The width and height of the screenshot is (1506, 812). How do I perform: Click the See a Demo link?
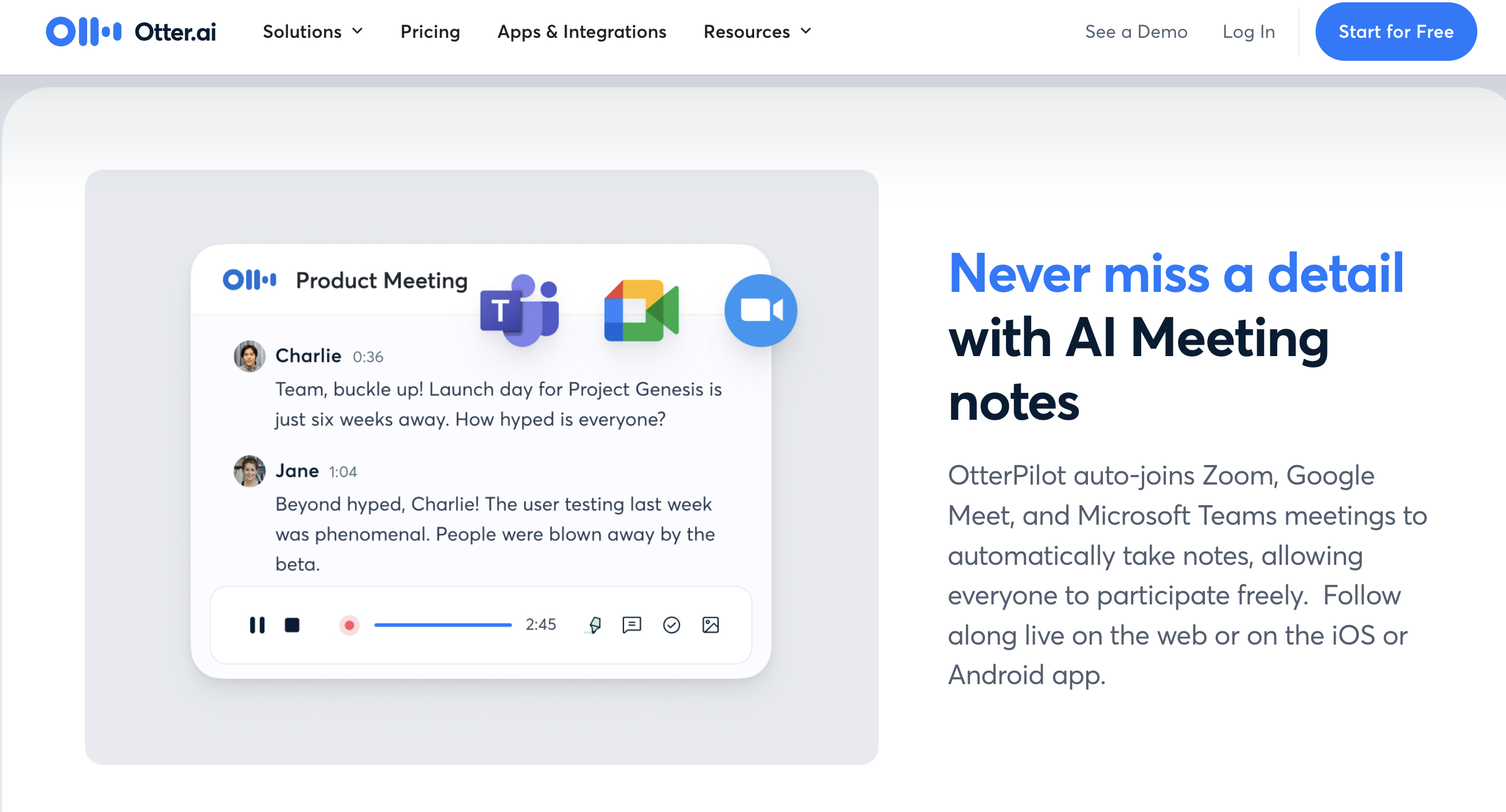pos(1136,32)
